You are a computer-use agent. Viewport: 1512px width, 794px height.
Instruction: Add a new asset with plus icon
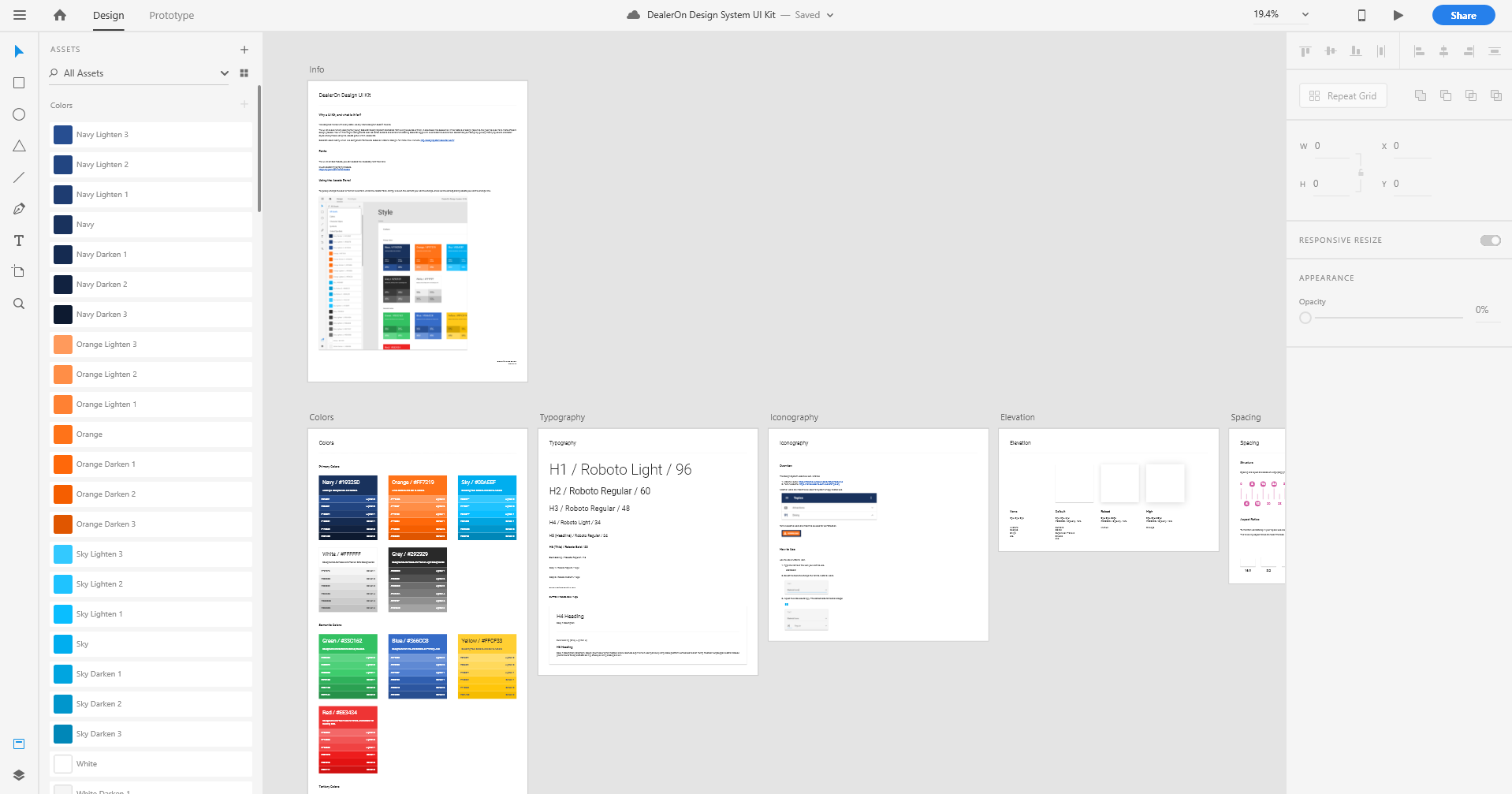(244, 50)
